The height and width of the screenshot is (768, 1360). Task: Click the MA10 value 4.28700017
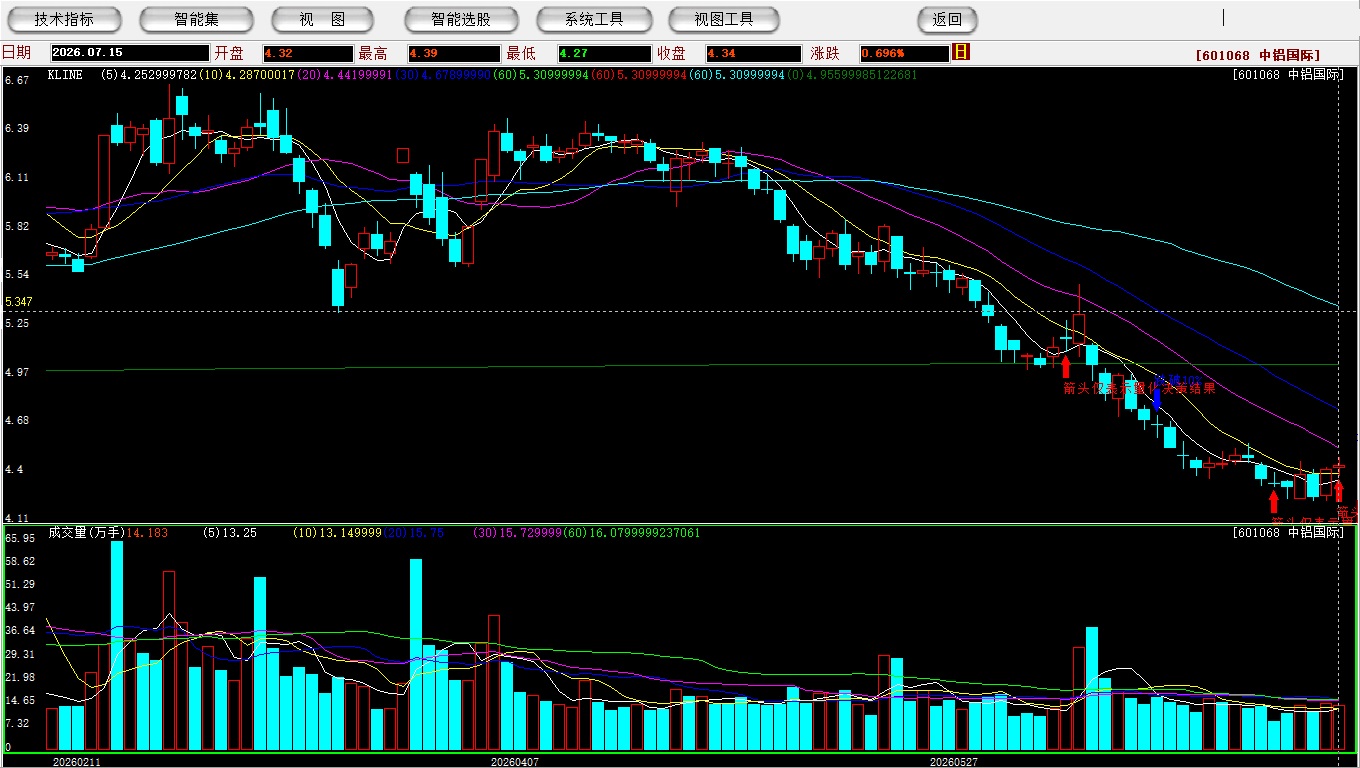(x=260, y=75)
